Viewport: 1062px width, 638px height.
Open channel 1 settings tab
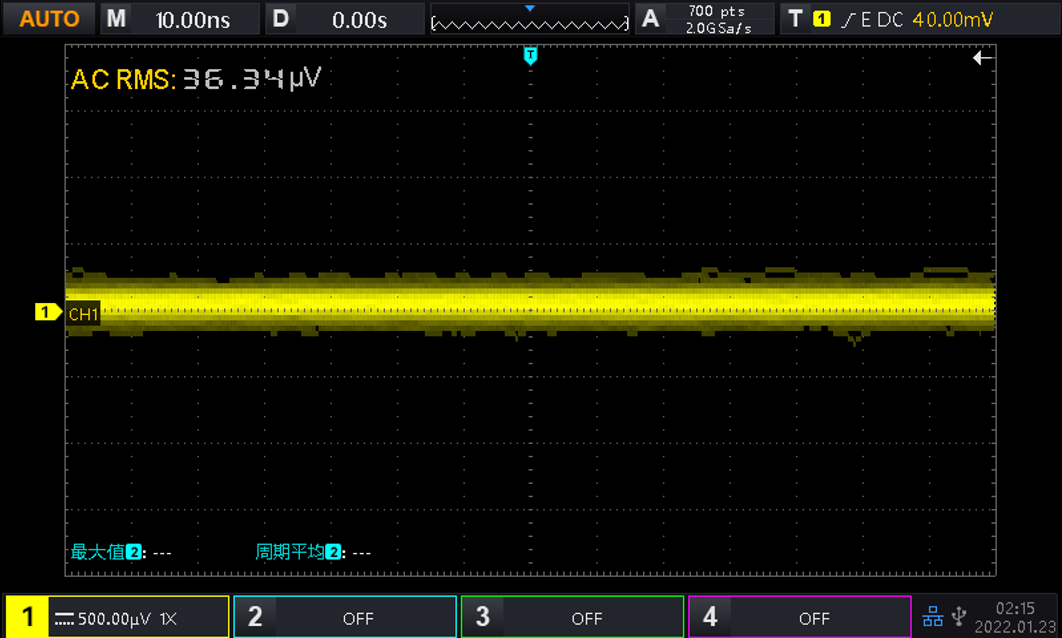click(116, 617)
